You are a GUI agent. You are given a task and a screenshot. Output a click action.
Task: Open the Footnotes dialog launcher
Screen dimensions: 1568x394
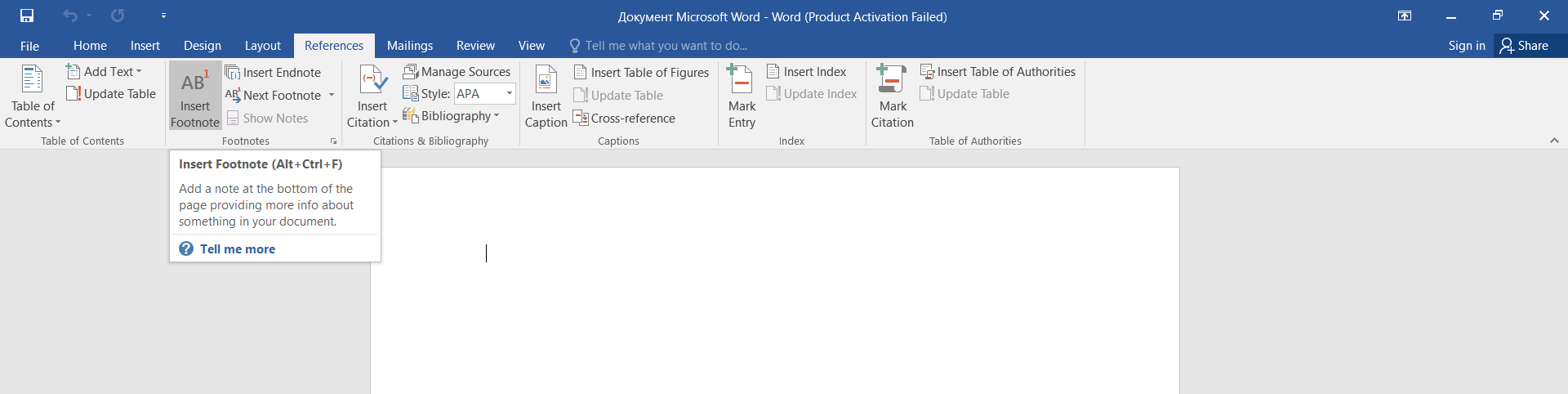pyautogui.click(x=333, y=141)
